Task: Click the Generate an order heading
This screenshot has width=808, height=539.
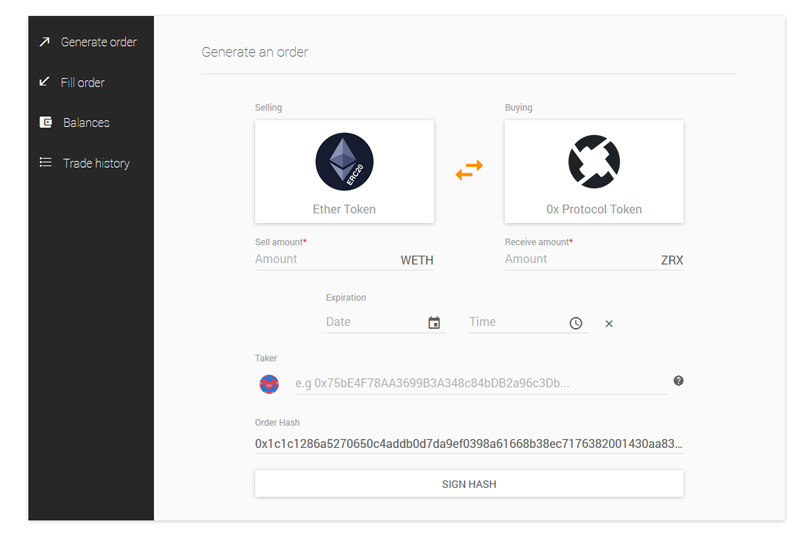Action: pyautogui.click(x=255, y=52)
